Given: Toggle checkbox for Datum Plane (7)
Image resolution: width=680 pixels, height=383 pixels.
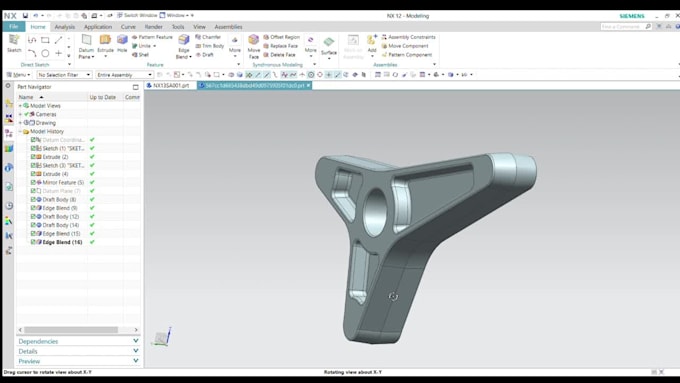Looking at the screenshot, I should pos(33,191).
